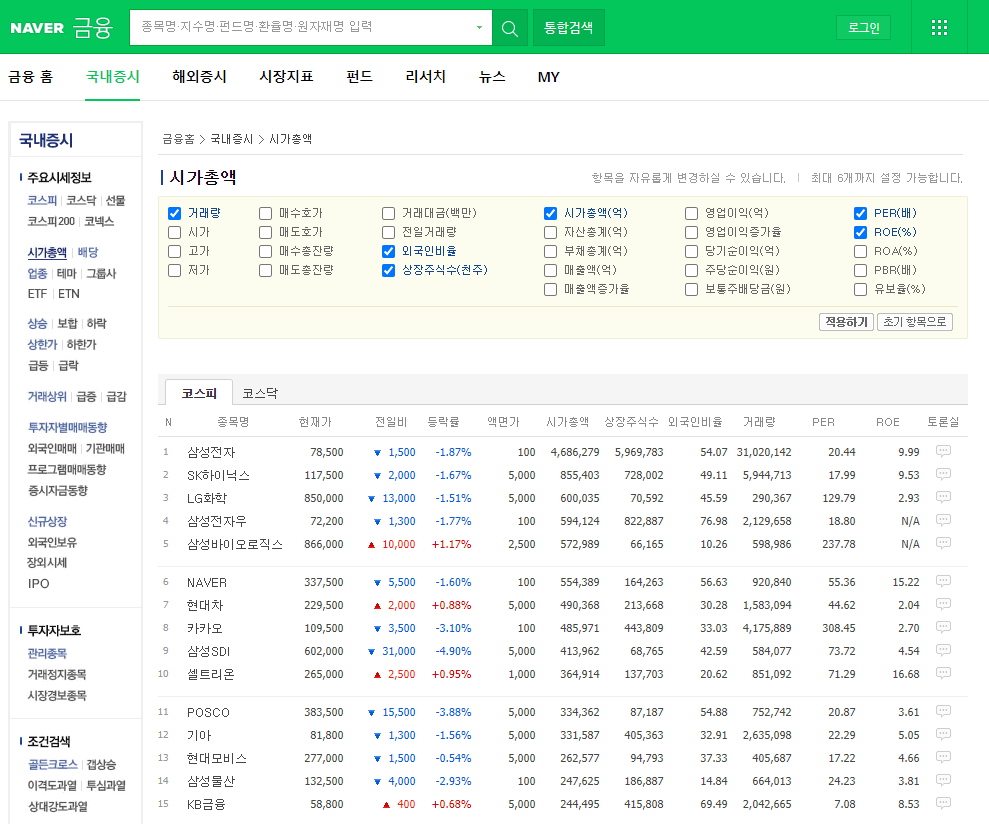Click the 통합검색 button
This screenshot has height=824, width=989.
[x=569, y=28]
